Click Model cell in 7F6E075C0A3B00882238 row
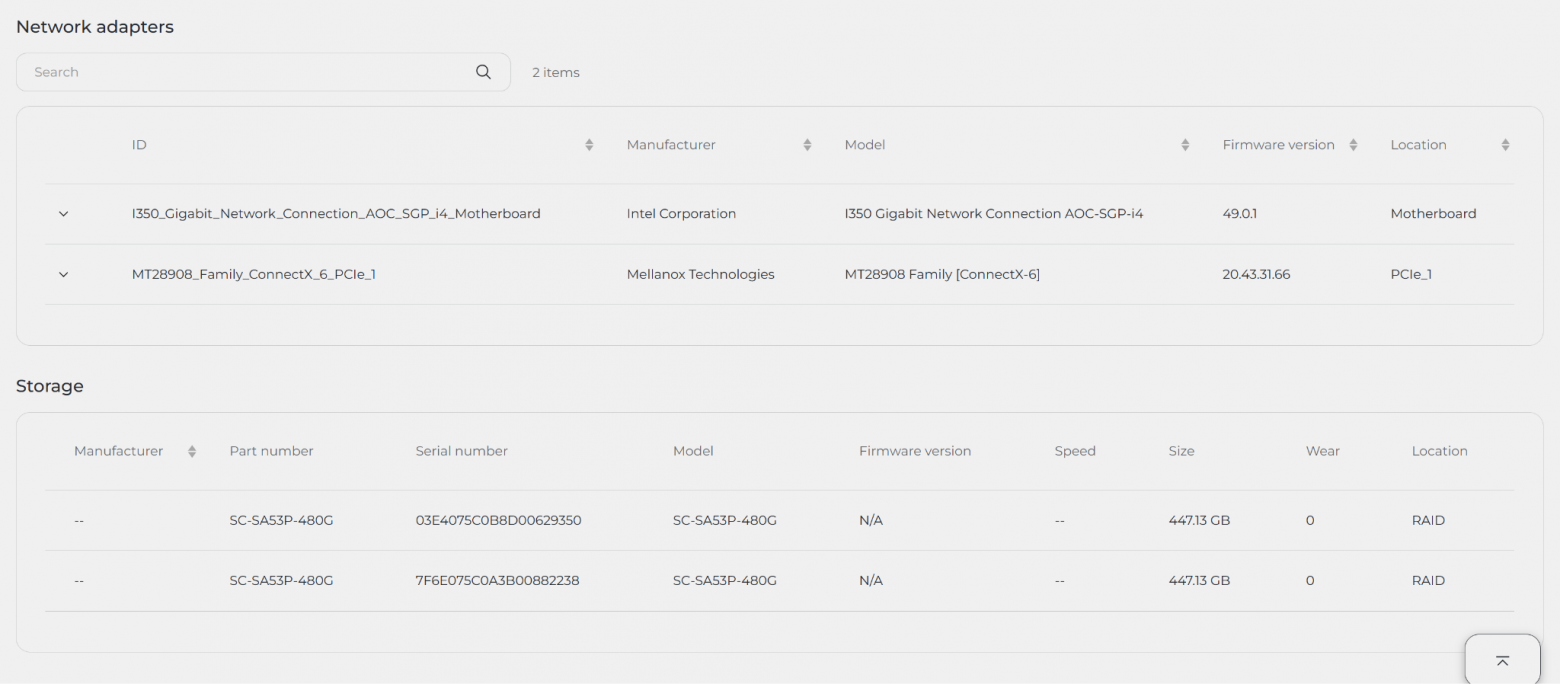The width and height of the screenshot is (1560, 684). [x=725, y=581]
